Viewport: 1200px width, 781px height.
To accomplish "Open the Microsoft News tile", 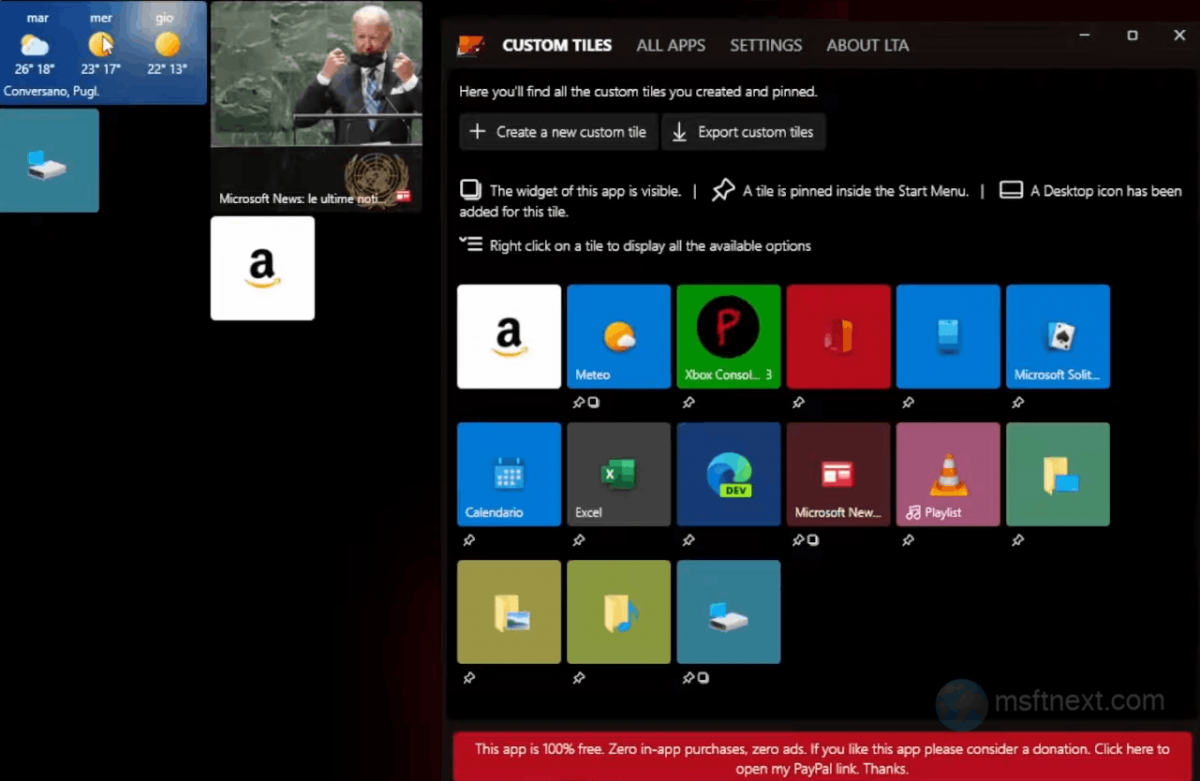I will pyautogui.click(x=838, y=473).
